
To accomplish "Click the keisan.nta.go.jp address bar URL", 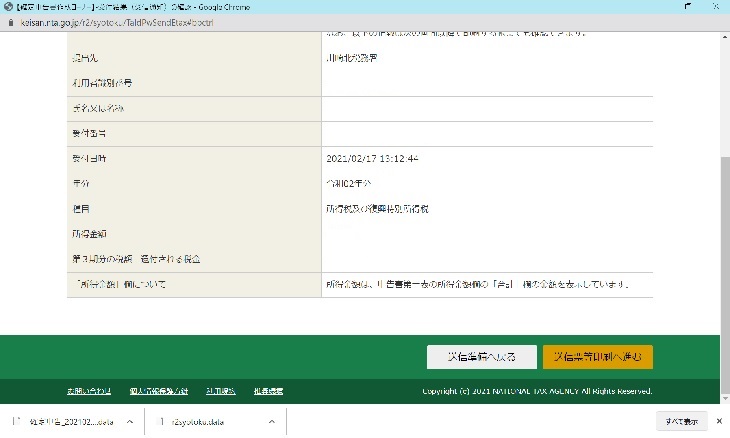I will pos(116,22).
